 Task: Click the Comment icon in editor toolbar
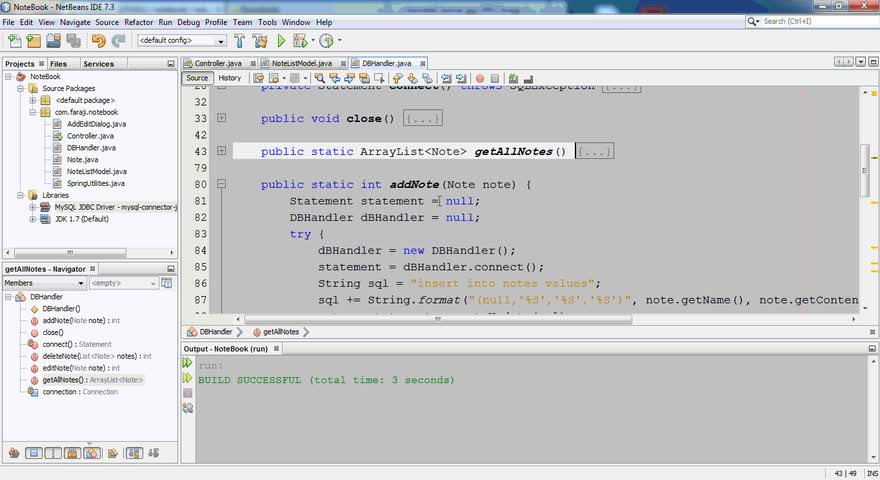tap(513, 78)
